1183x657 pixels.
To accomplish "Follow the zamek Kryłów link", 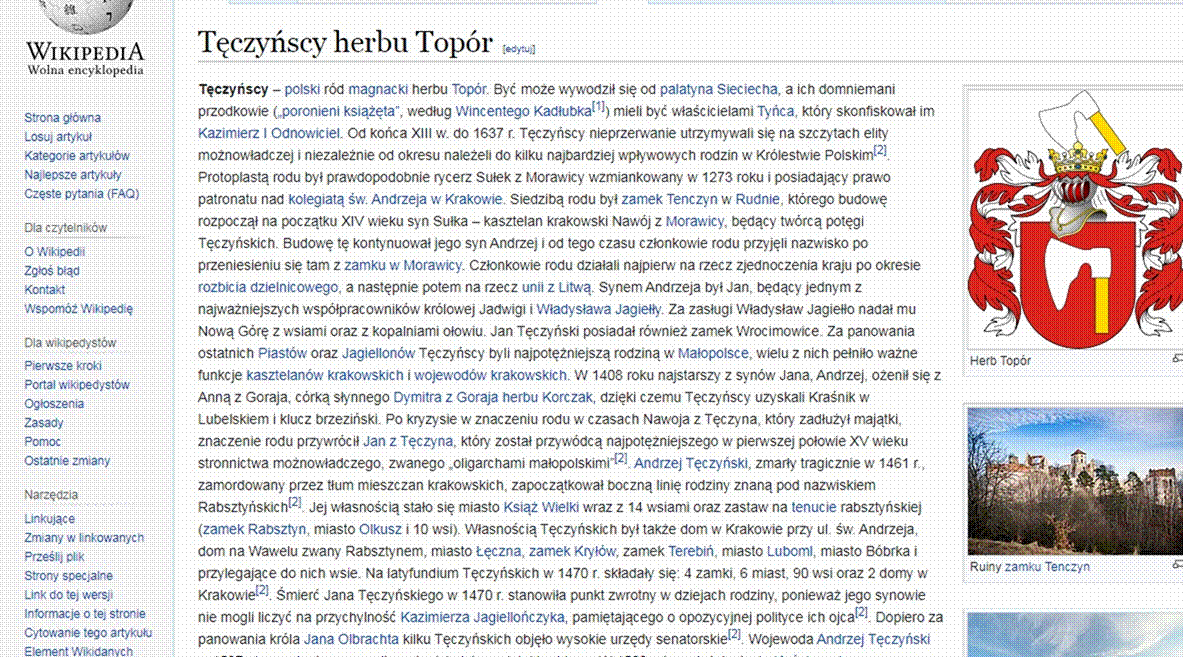I will (x=572, y=551).
